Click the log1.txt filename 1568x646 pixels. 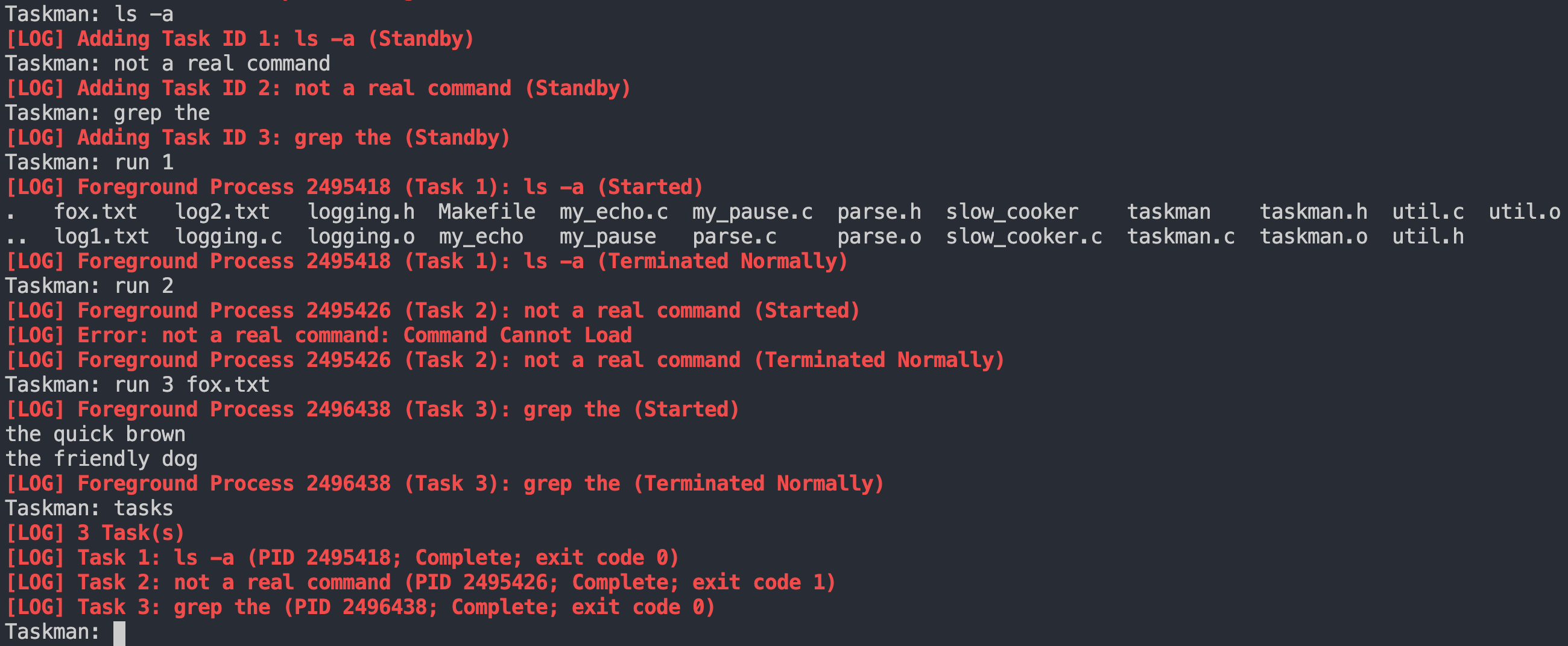tap(102, 237)
